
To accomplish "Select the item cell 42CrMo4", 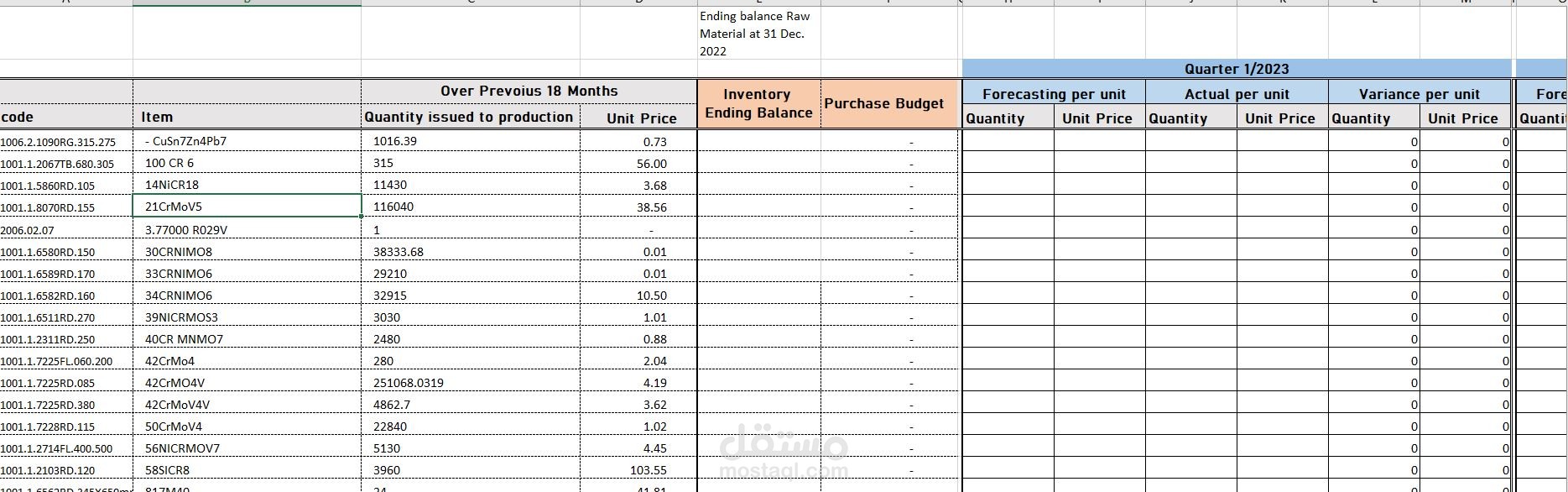I will tap(247, 360).
